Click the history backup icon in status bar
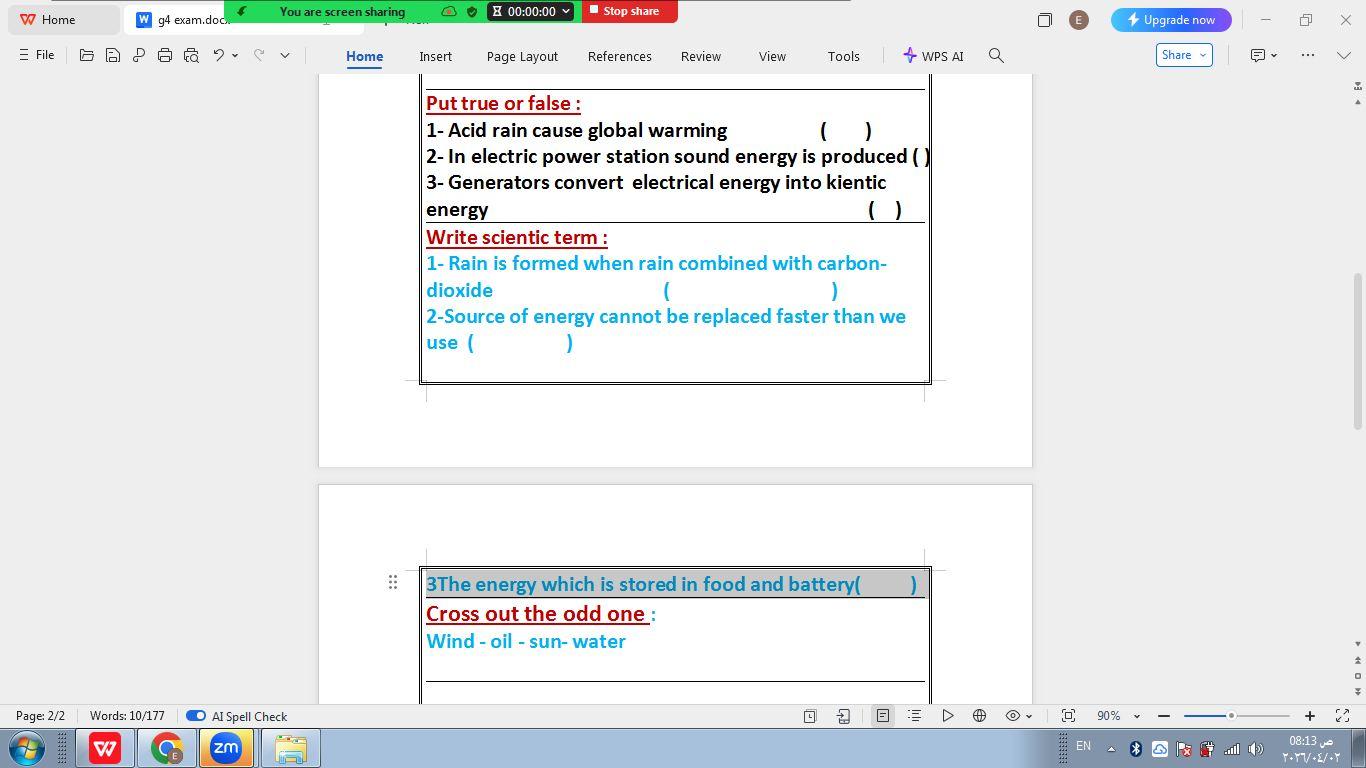Viewport: 1366px width, 768px height. (810, 716)
